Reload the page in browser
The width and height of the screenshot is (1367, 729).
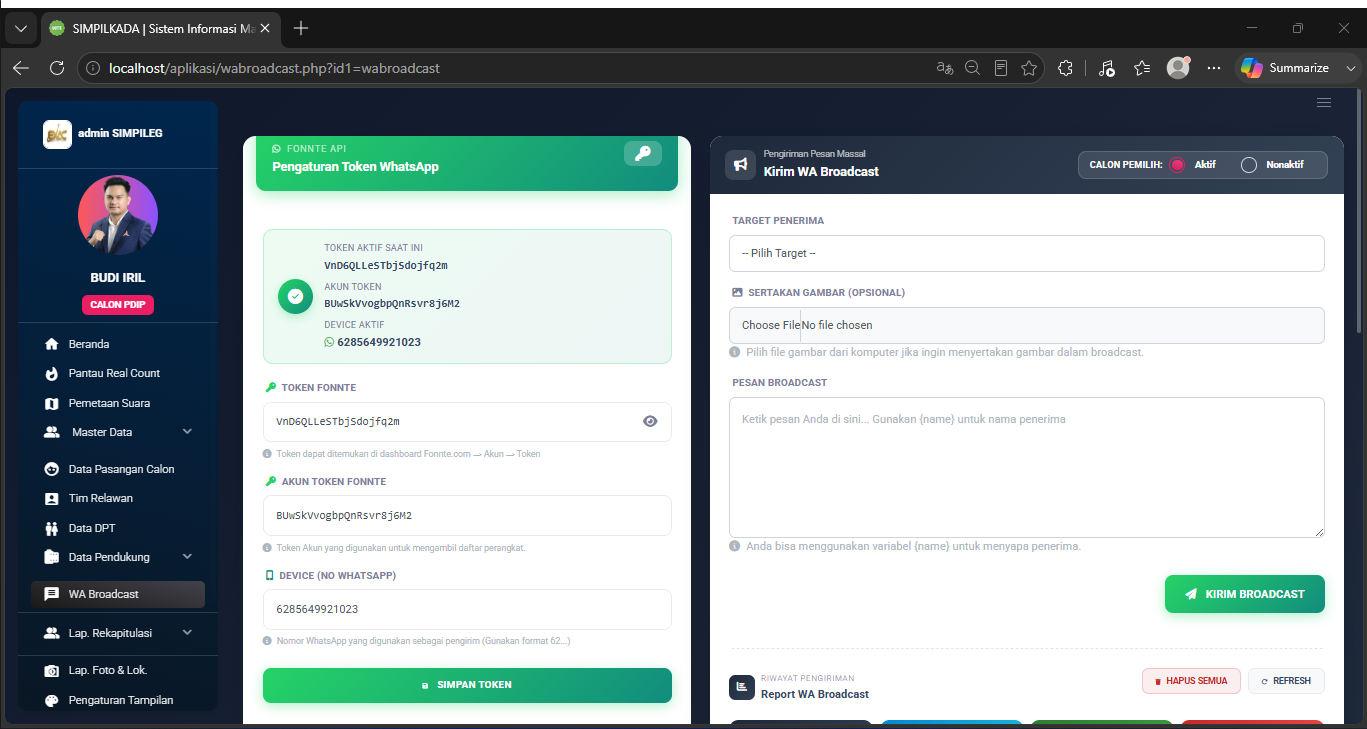click(x=57, y=68)
